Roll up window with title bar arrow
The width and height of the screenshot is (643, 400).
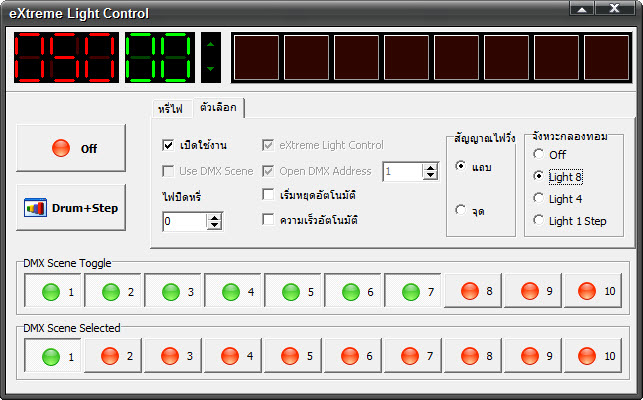pyautogui.click(x=581, y=9)
